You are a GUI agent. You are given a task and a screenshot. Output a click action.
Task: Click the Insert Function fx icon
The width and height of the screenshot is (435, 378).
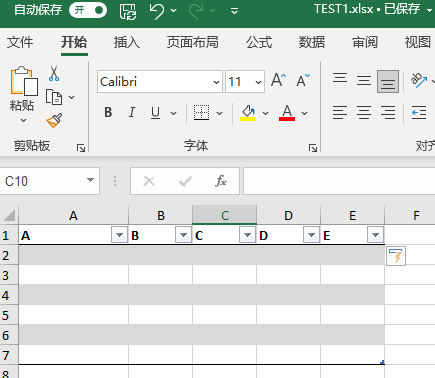tap(221, 181)
